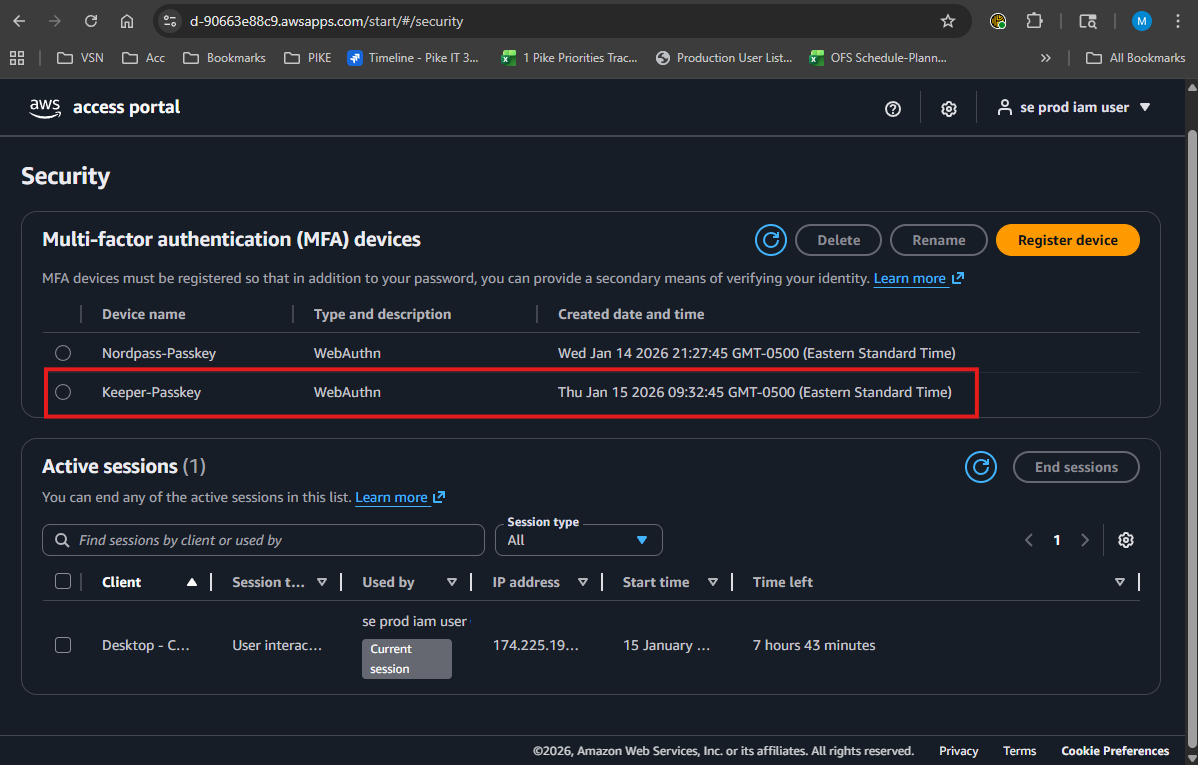
Task: Open the Active sessions Learn more link
Action: click(x=400, y=498)
